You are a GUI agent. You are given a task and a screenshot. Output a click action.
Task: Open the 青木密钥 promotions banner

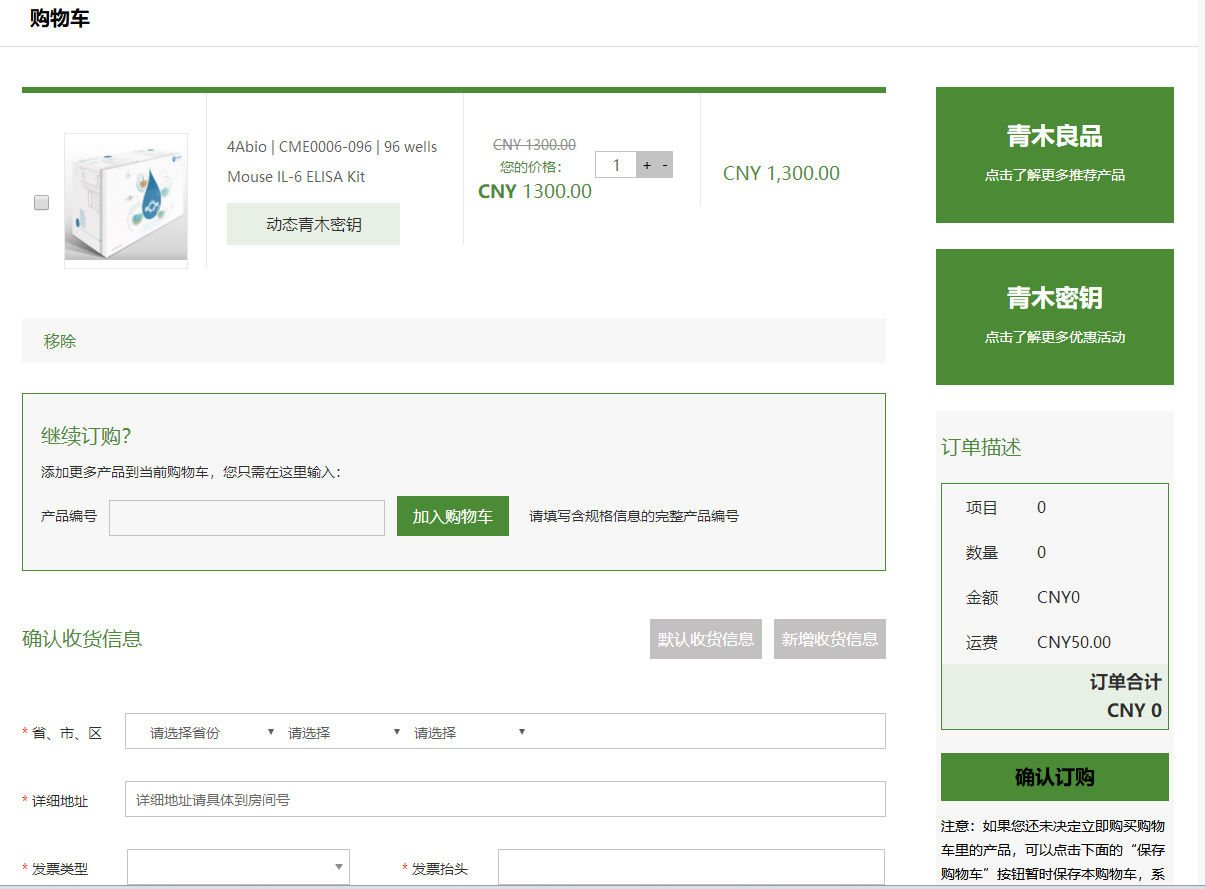pos(1054,316)
